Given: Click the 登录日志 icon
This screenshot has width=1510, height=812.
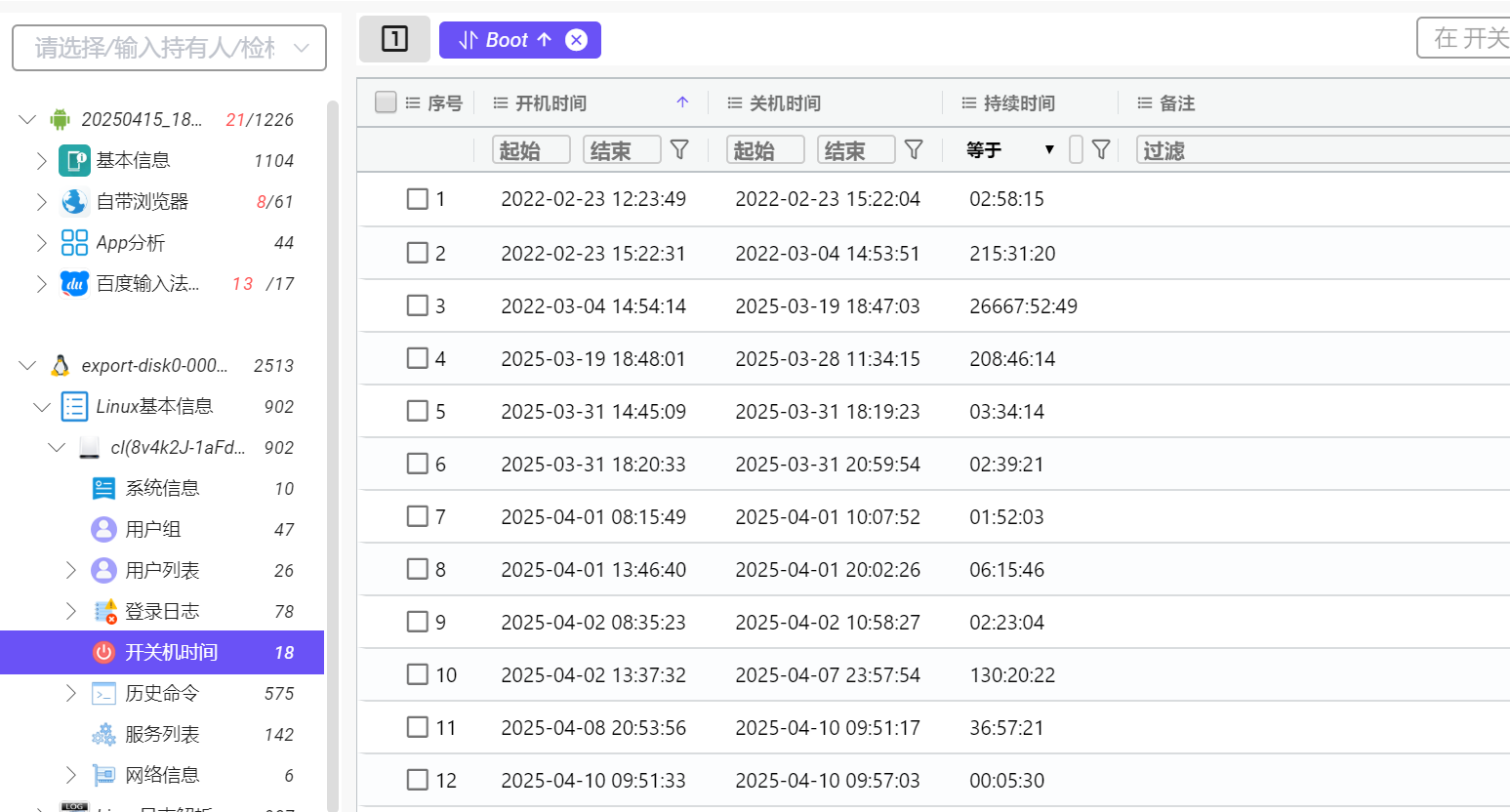Looking at the screenshot, I should pyautogui.click(x=104, y=611).
